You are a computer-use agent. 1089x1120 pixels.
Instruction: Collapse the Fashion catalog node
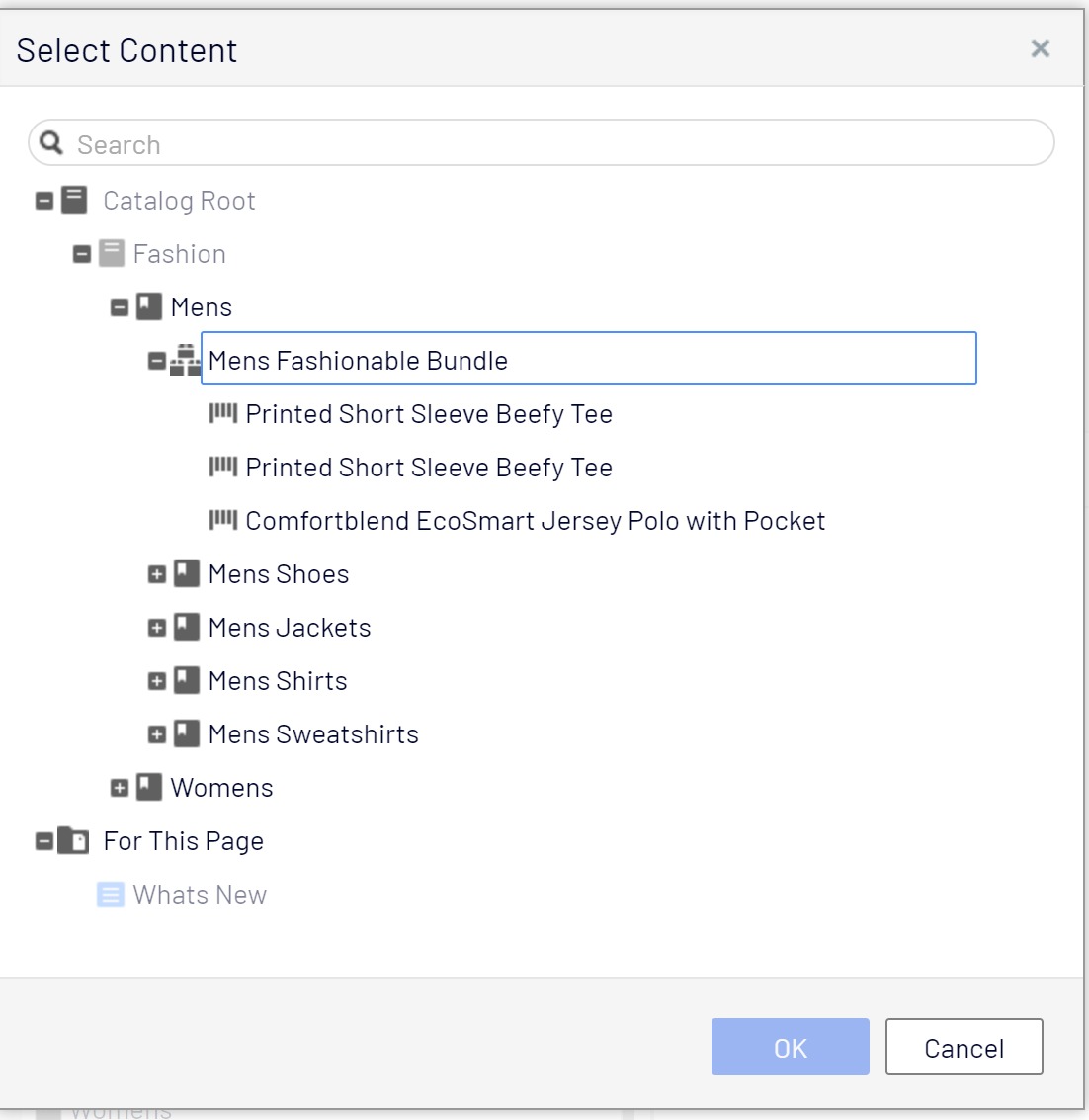(x=82, y=255)
